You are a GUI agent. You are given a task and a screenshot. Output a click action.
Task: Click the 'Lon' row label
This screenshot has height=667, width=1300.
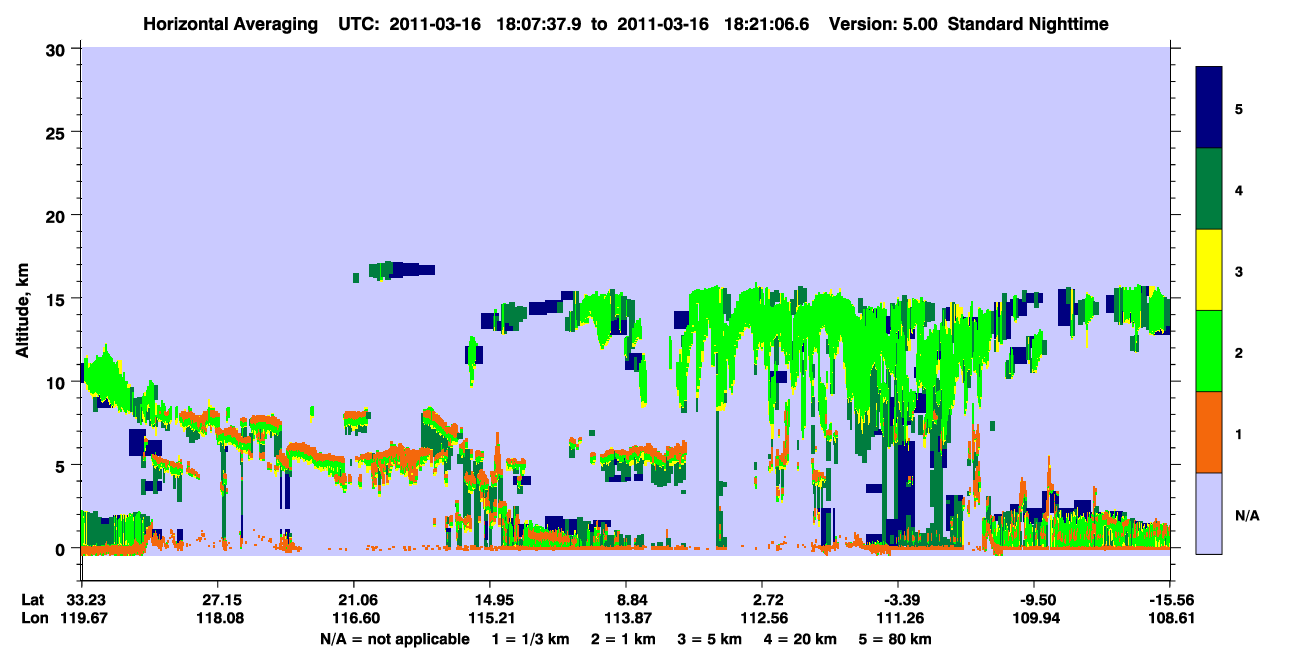click(33, 618)
